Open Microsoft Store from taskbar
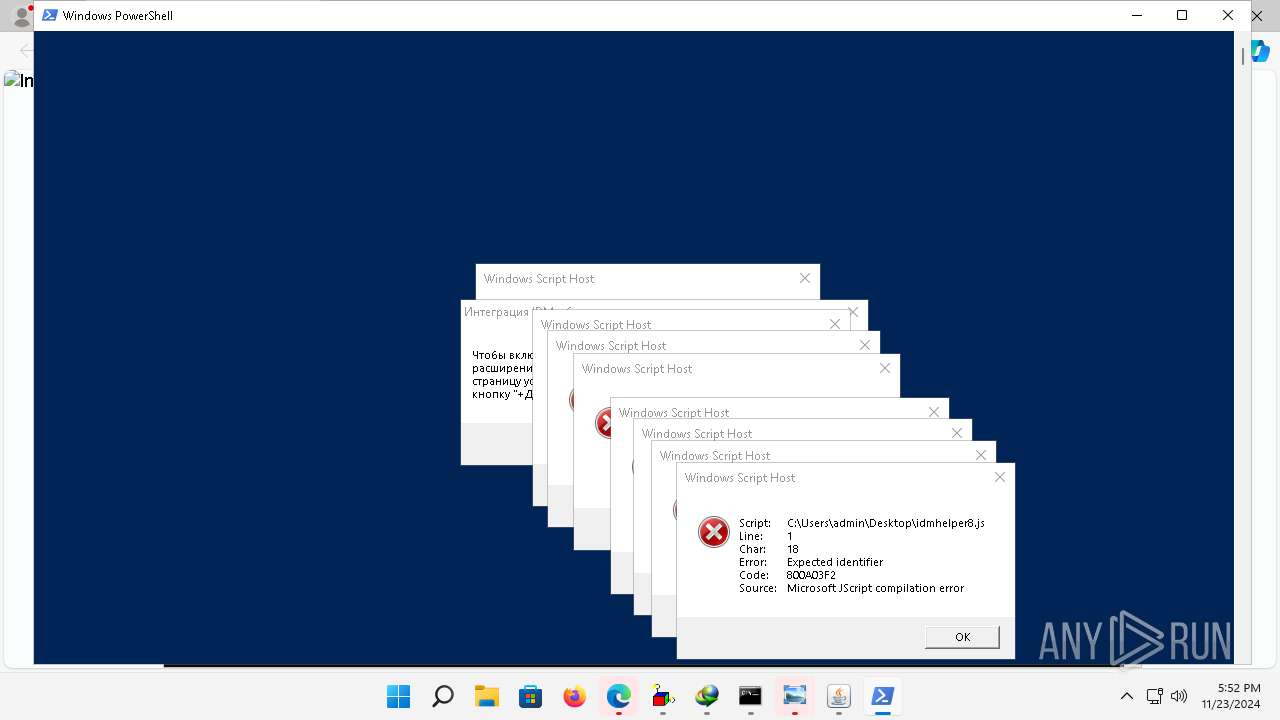1280x720 pixels. coord(530,696)
